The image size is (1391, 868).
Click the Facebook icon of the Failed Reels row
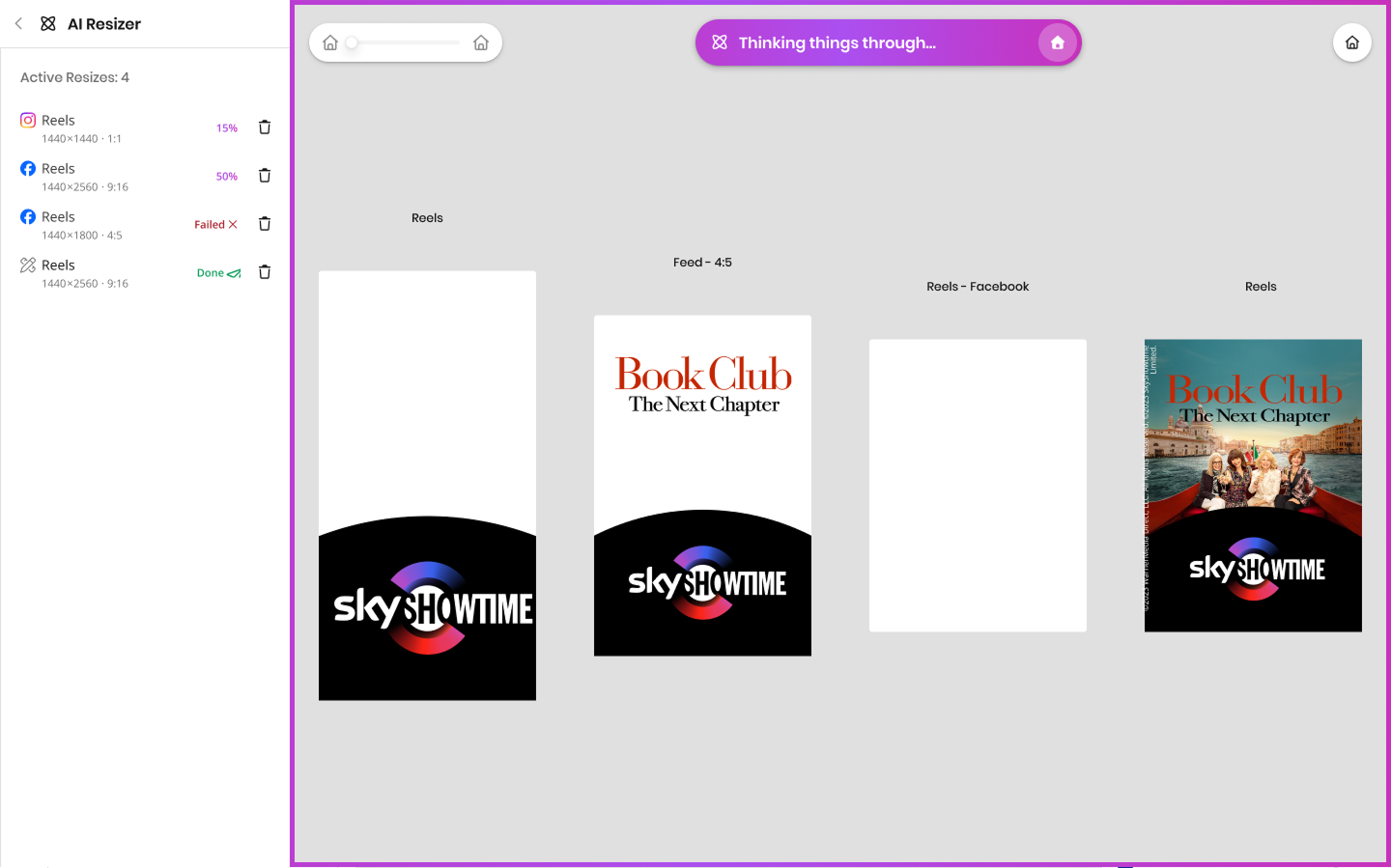[28, 217]
